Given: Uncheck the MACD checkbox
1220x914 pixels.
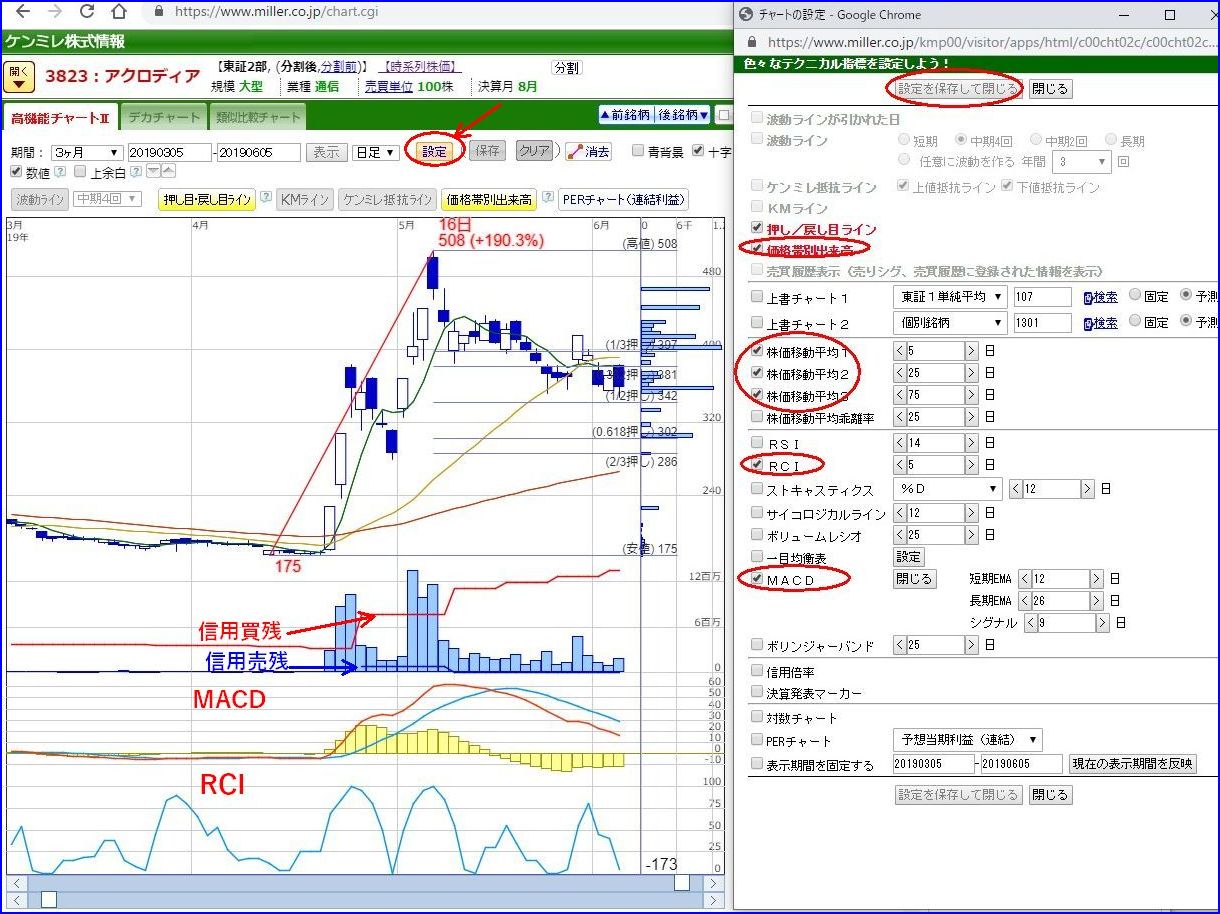Looking at the screenshot, I should 757,579.
